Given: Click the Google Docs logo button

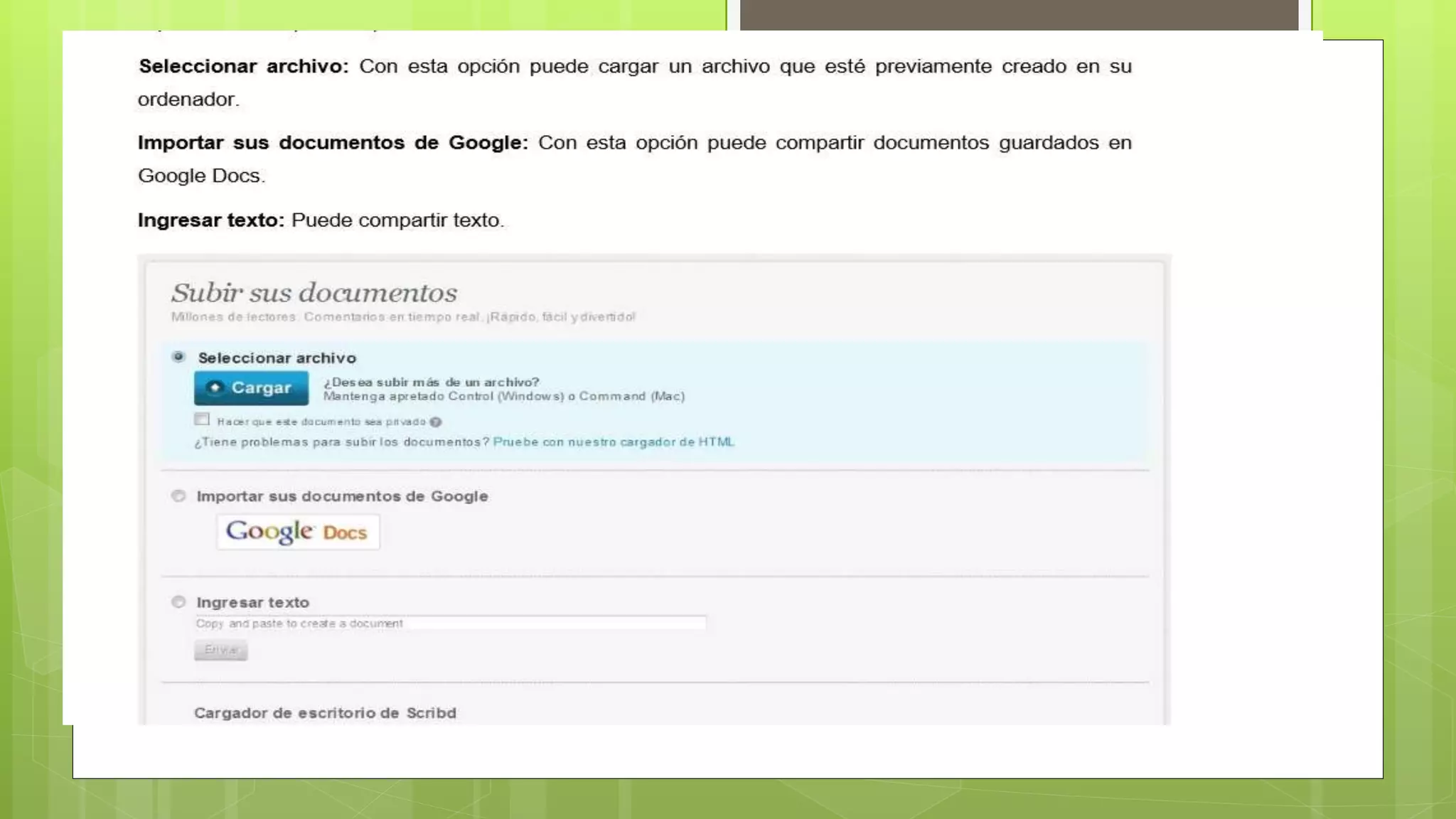Looking at the screenshot, I should click(x=297, y=532).
